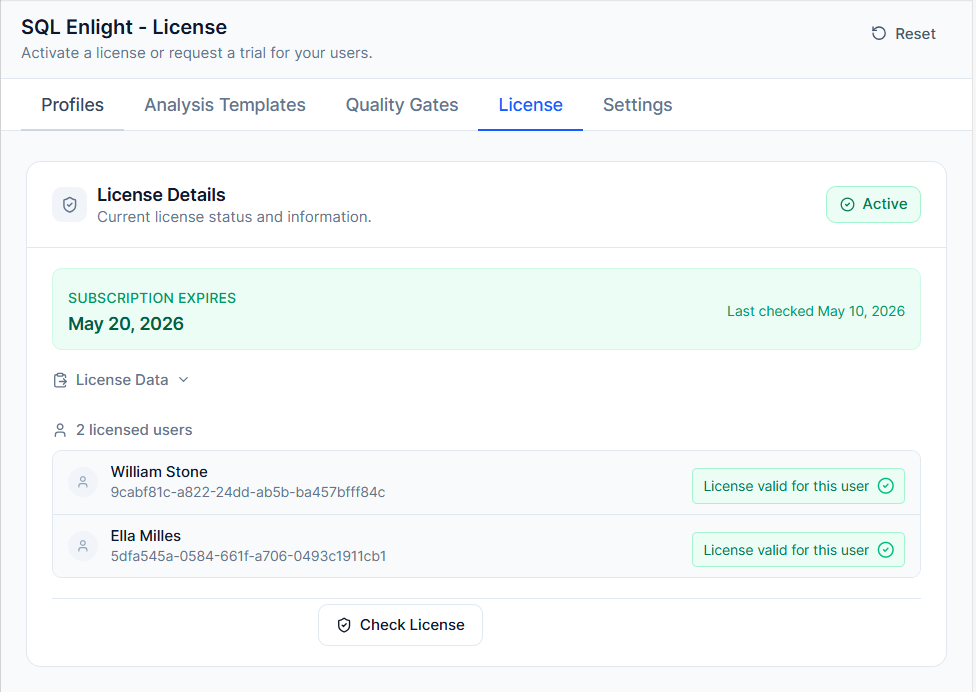Click the 2 licensed users text
Image resolution: width=977 pixels, height=692 pixels.
(x=134, y=430)
